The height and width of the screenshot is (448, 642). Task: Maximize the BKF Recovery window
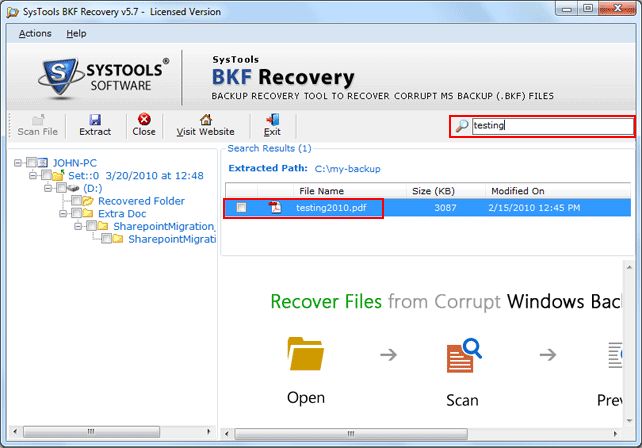588,9
